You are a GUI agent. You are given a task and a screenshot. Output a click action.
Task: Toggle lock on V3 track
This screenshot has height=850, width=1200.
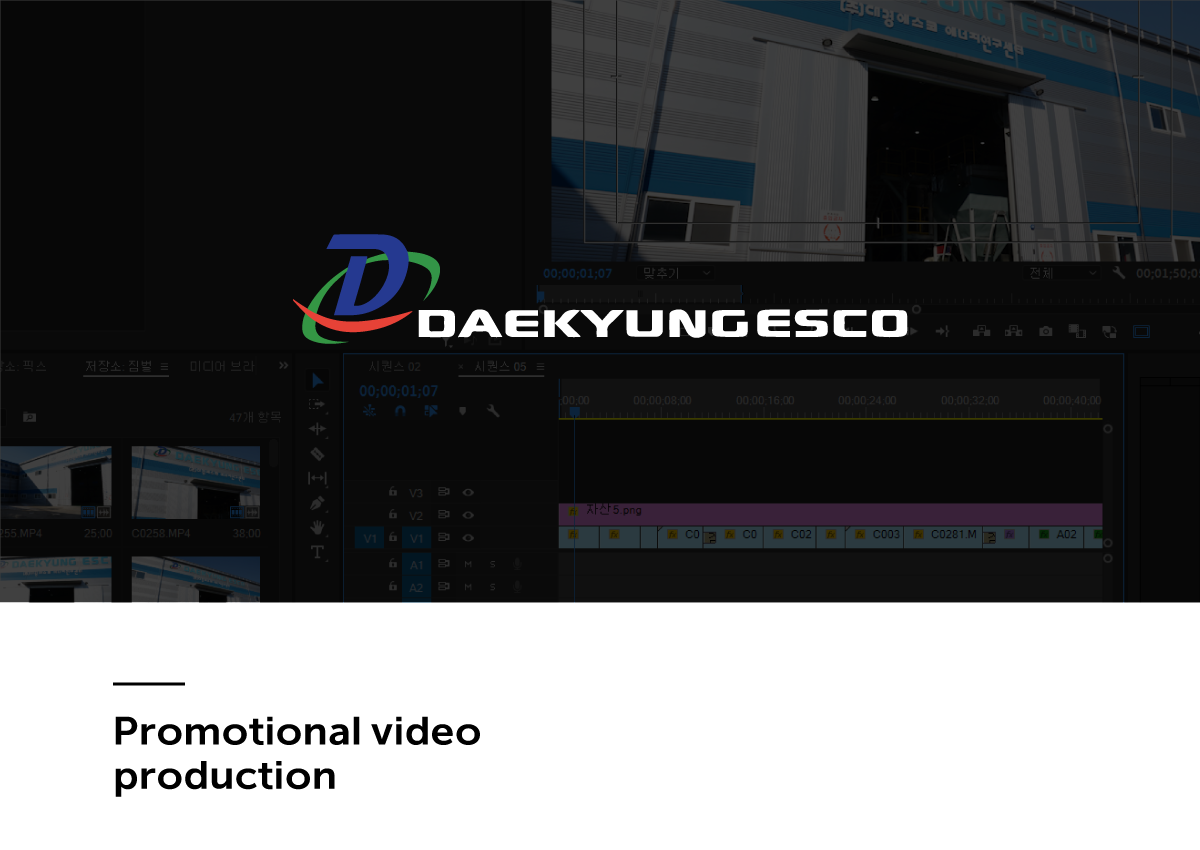pyautogui.click(x=393, y=492)
